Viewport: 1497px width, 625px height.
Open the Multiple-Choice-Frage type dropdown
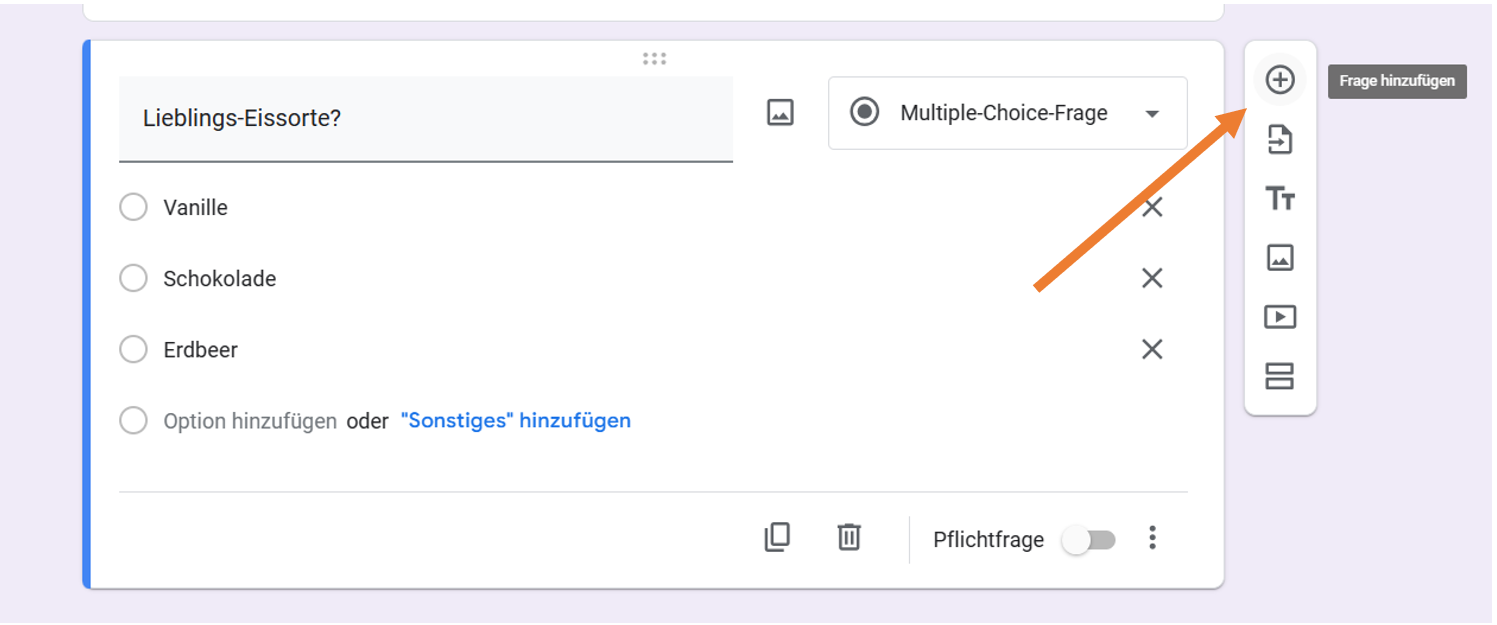[x=1007, y=113]
